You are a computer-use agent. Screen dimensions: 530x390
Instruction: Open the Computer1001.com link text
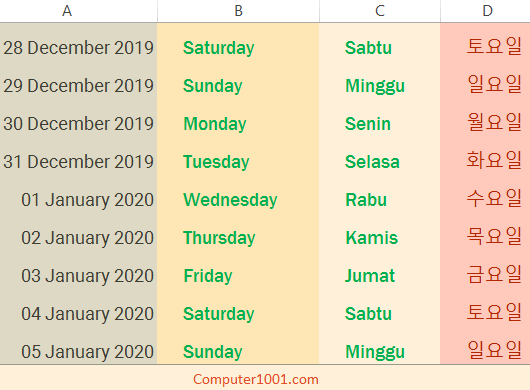tap(256, 380)
